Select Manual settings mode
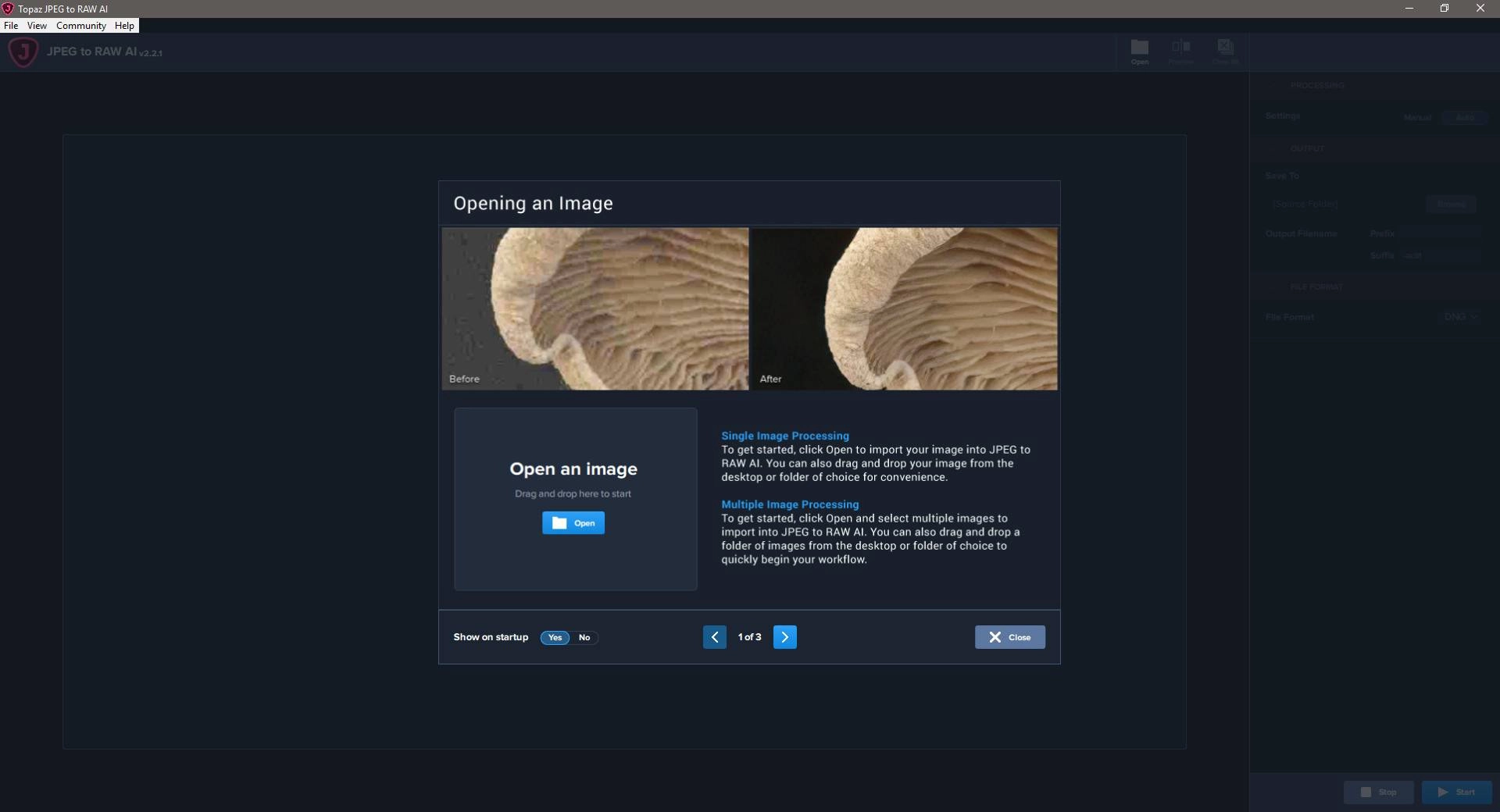The image size is (1500, 812). pos(1417,118)
